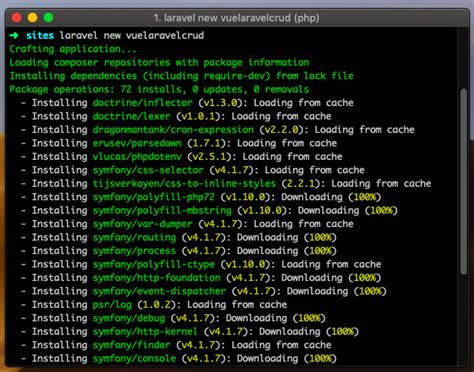The image size is (474, 372).
Task: Click the green zoom window button
Action: [48, 18]
